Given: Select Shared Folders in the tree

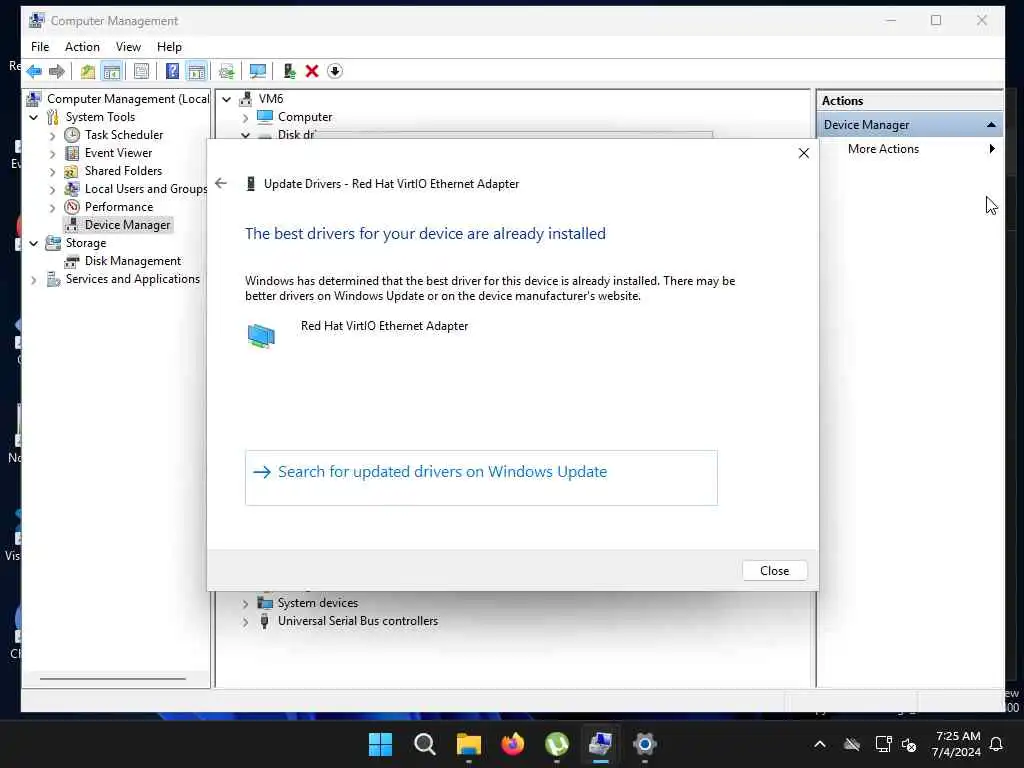Looking at the screenshot, I should pos(123,170).
